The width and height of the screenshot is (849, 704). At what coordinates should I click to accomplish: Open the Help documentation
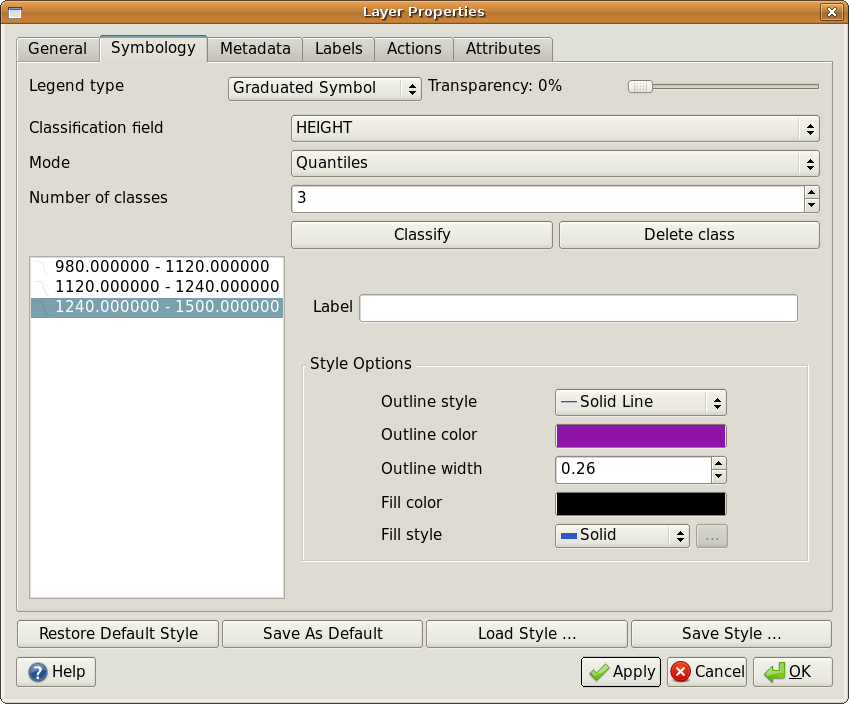55,671
